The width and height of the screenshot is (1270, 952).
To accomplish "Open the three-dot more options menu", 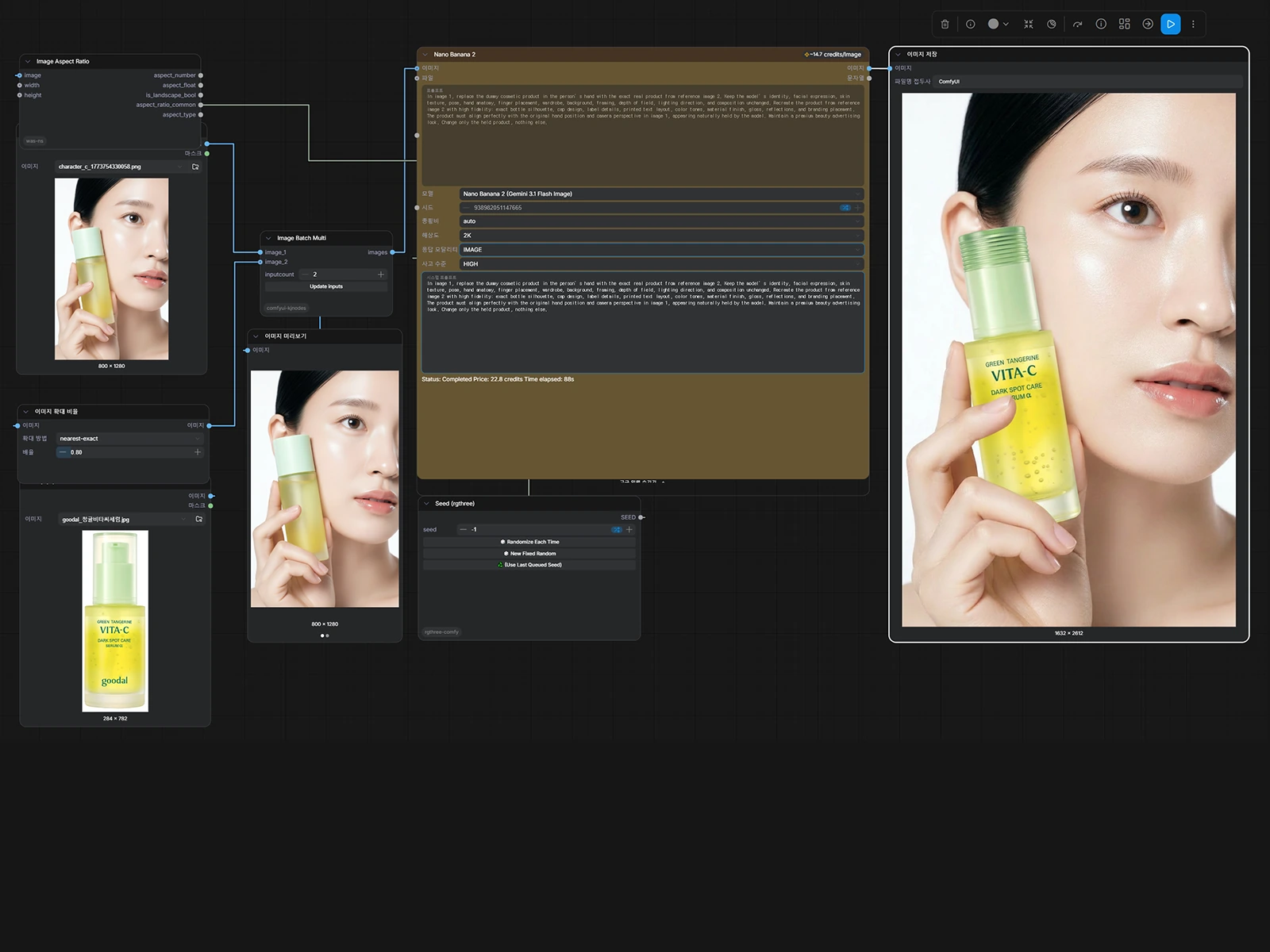I will 1193,24.
